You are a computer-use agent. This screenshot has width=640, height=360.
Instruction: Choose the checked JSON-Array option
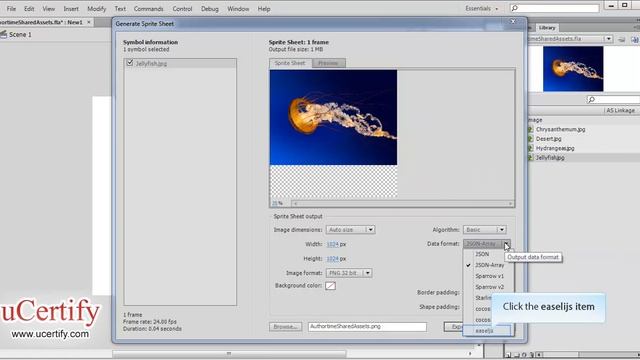pos(489,265)
